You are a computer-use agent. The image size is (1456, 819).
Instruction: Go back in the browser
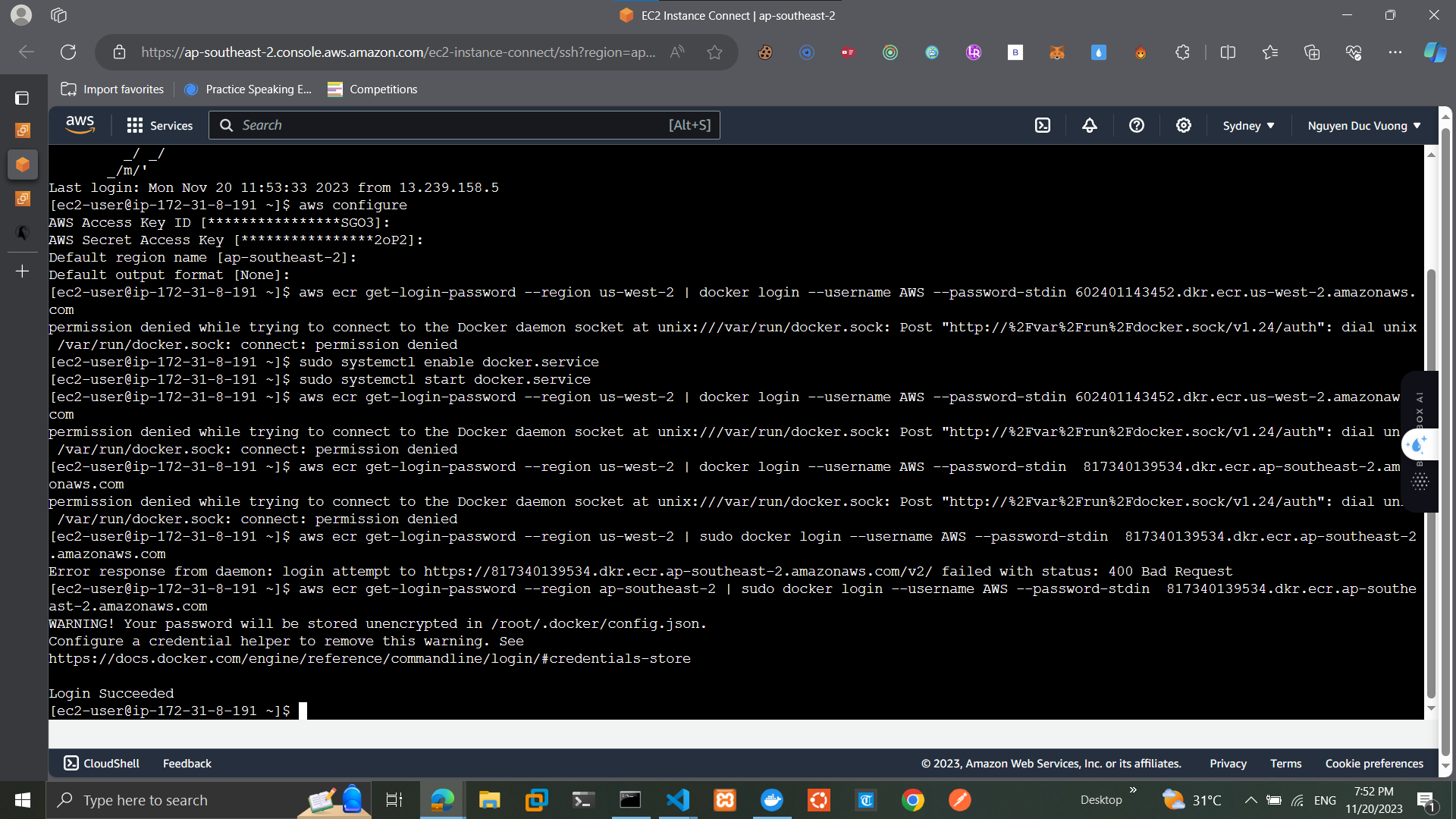click(27, 52)
